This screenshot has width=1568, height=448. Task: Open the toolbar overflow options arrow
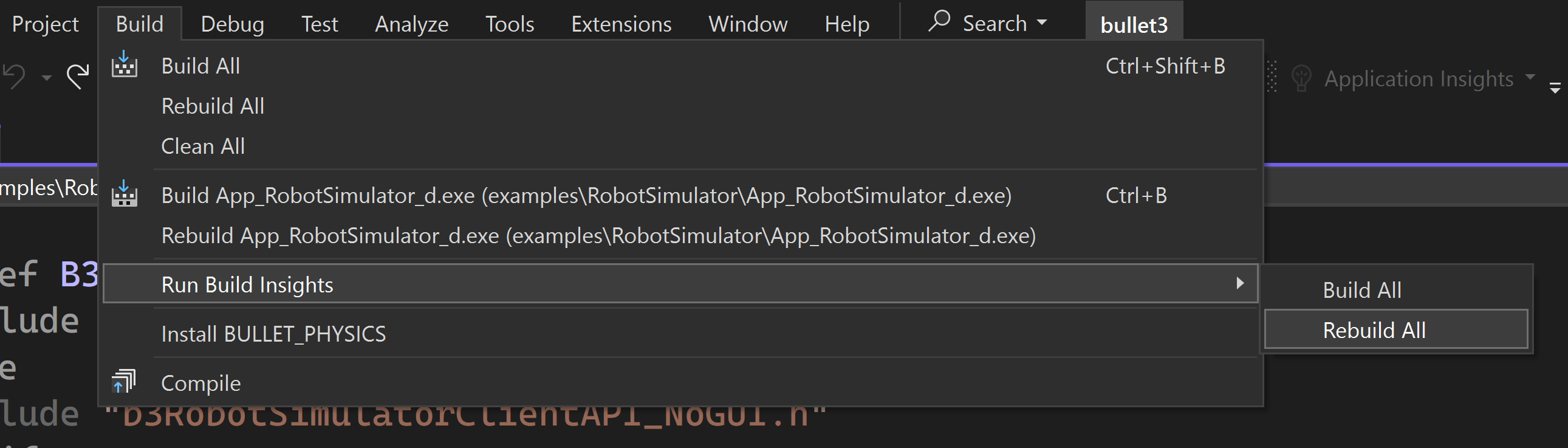[1555, 88]
